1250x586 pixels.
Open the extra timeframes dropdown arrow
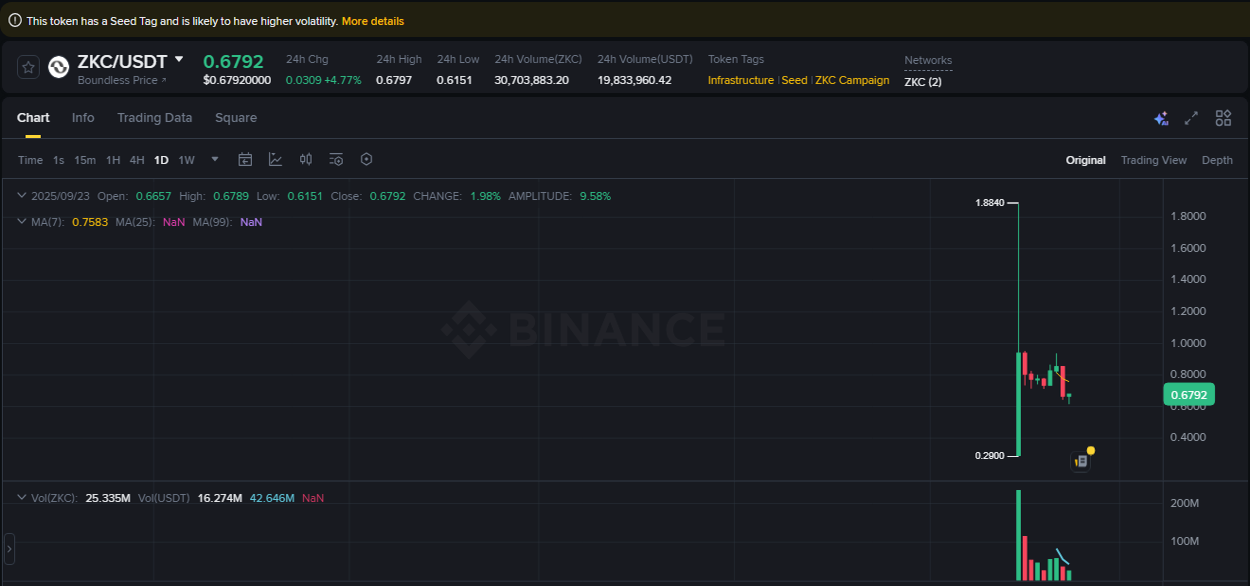pos(214,159)
